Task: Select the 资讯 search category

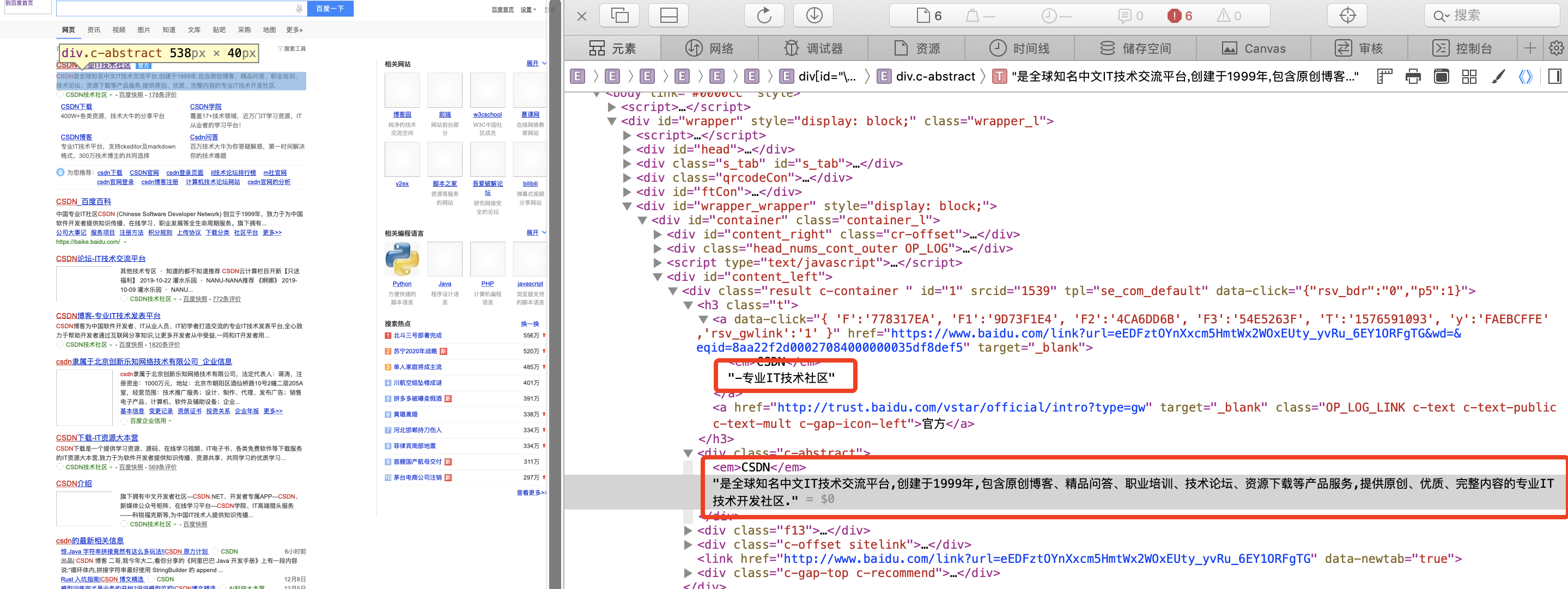Action: [x=94, y=30]
